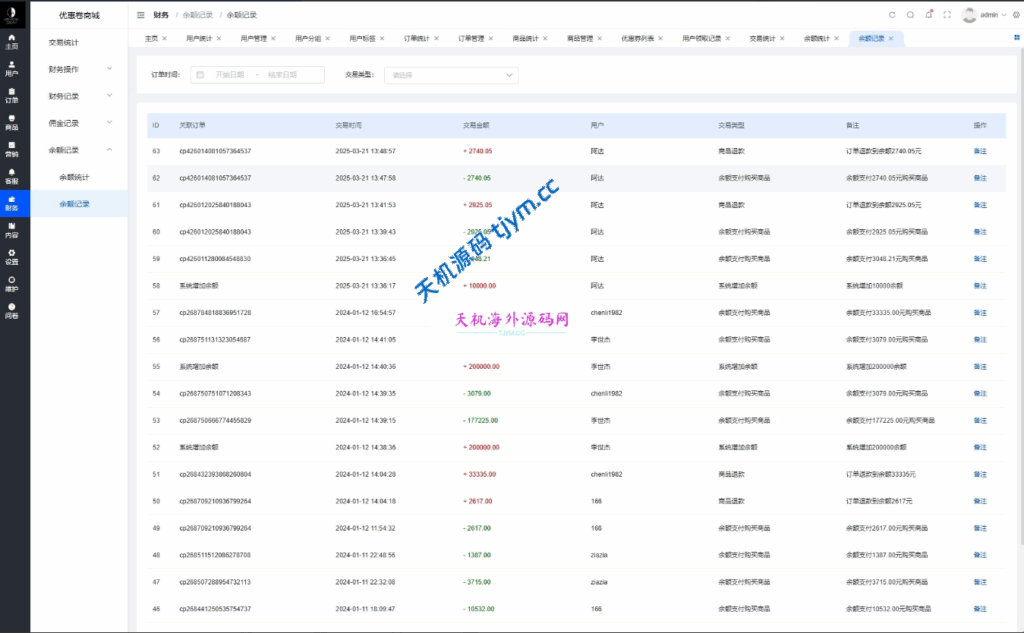Toggle fullscreen mode icon

pyautogui.click(x=947, y=15)
